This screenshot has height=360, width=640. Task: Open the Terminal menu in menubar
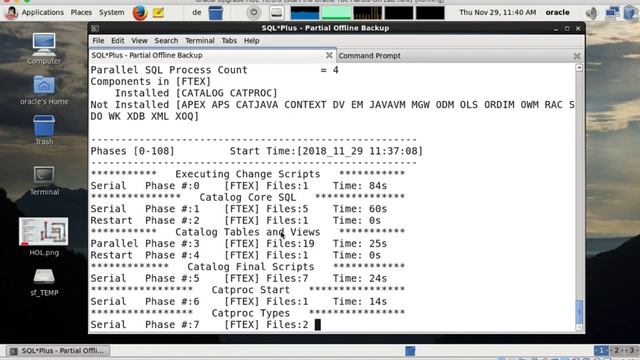(x=200, y=40)
